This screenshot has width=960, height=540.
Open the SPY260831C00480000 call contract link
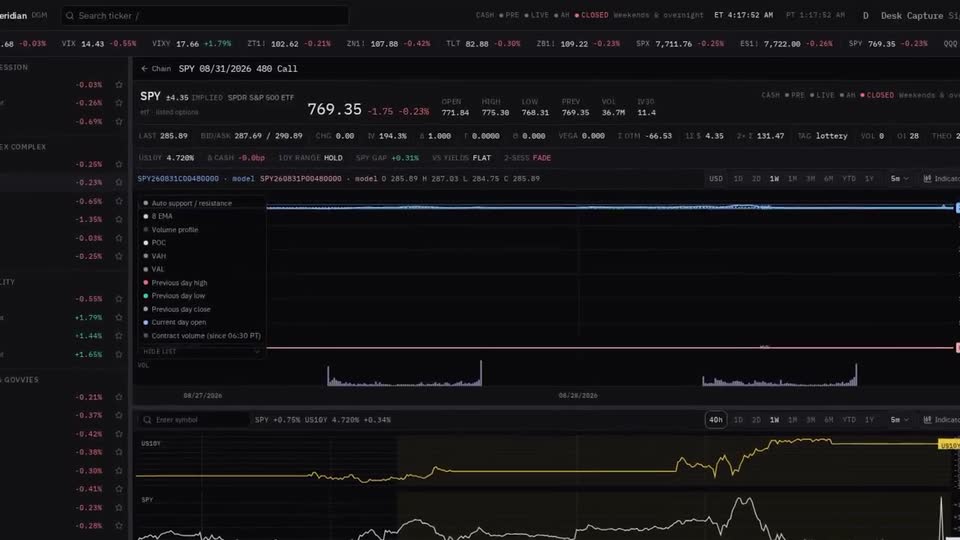[x=178, y=178]
